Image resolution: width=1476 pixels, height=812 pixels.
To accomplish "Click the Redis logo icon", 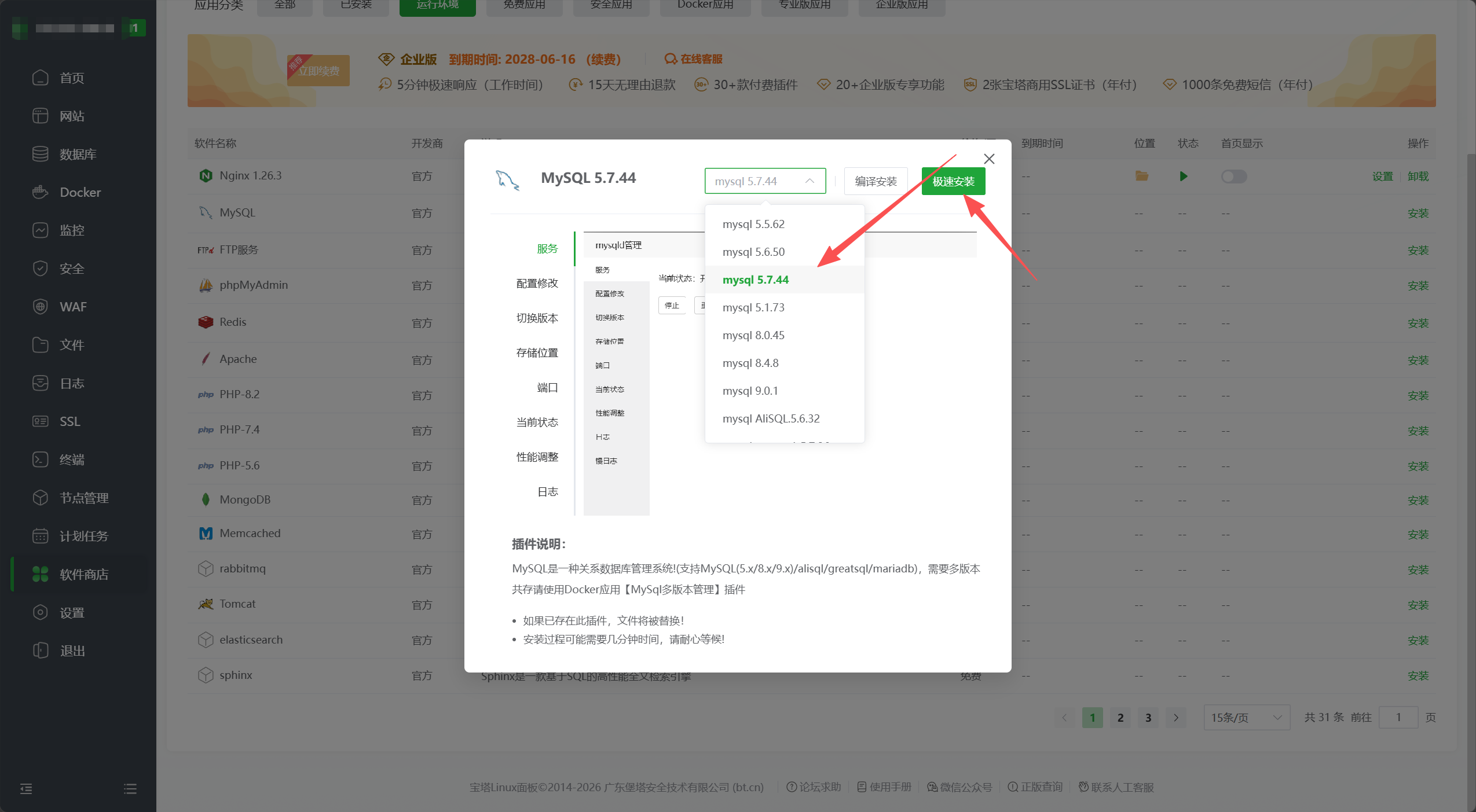I will point(206,322).
